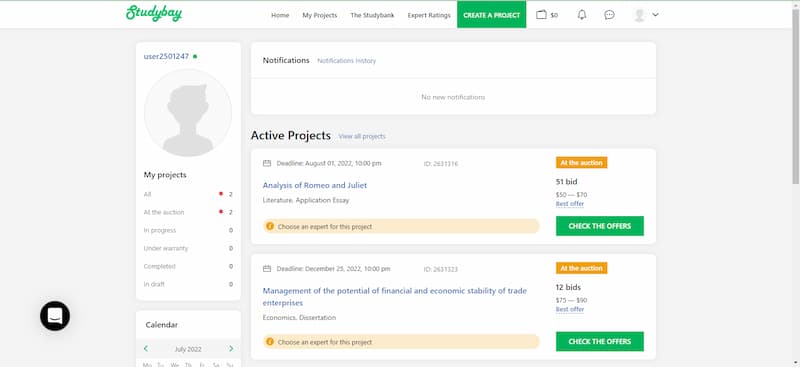Screen dimensions: 800x367
Task: Click the $75 — $90 price range
Action: (571, 300)
